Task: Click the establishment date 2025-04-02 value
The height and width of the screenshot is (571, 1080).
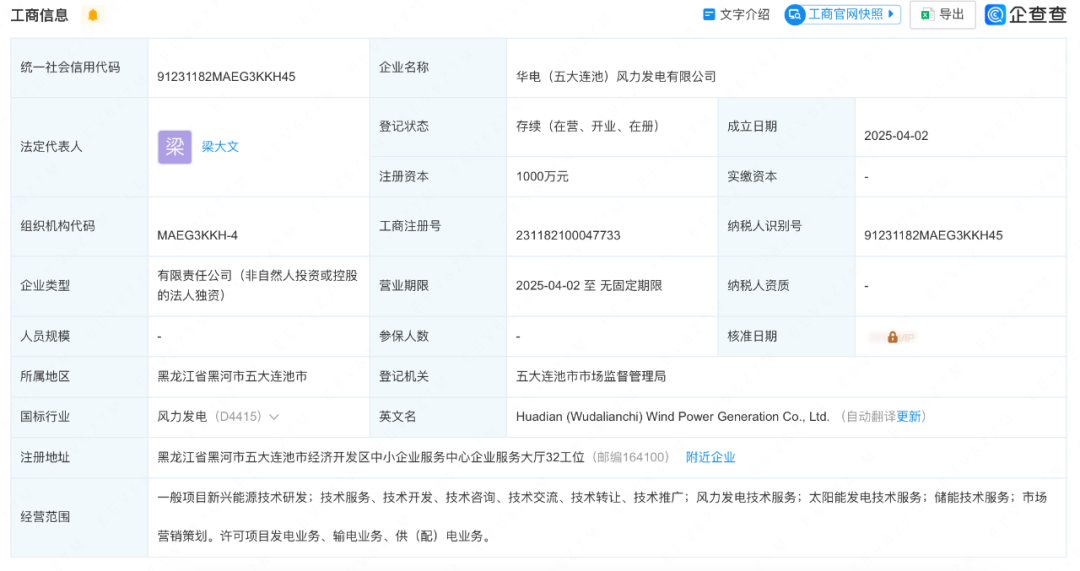Action: (x=896, y=136)
